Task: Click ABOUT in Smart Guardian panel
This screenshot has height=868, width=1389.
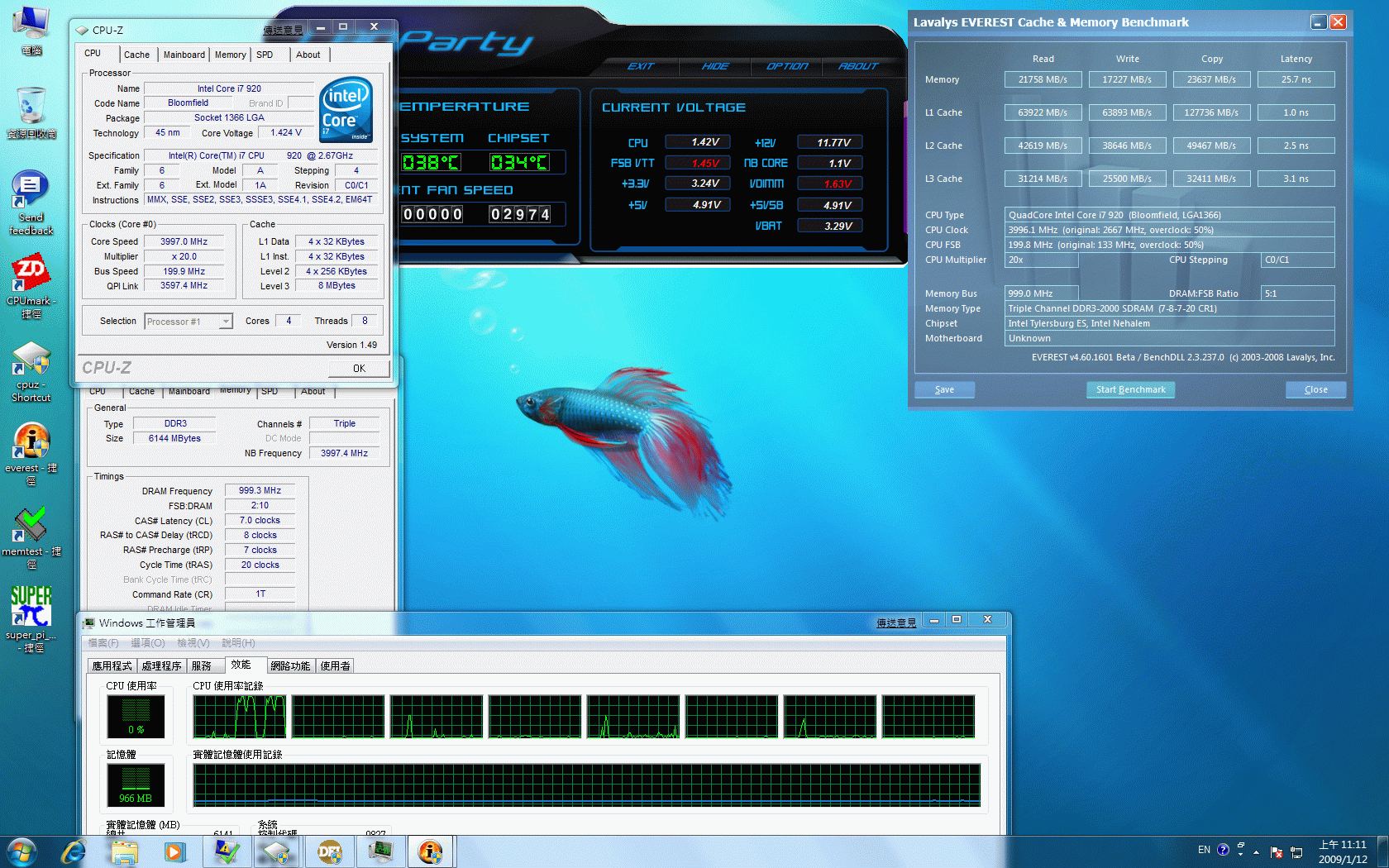Action: (858, 66)
